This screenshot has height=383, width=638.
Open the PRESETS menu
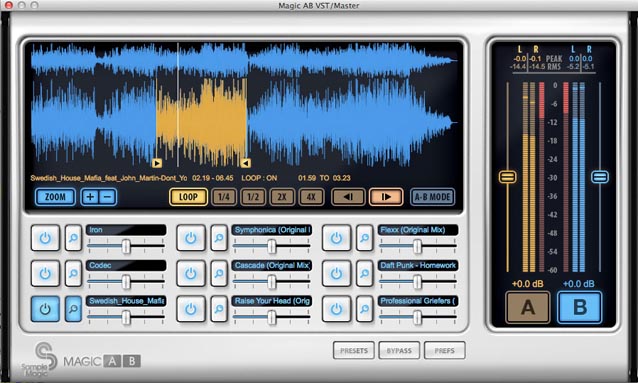tap(354, 350)
